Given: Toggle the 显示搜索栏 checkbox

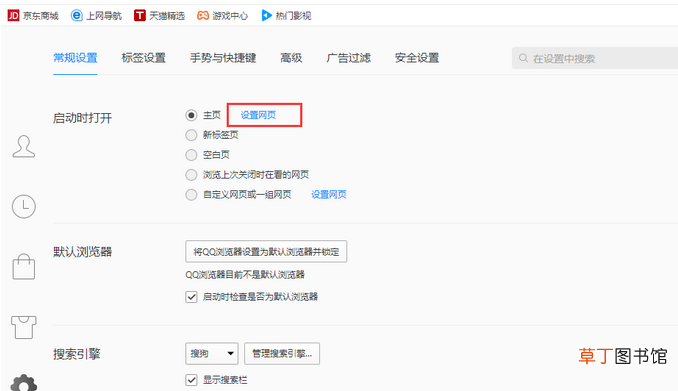Looking at the screenshot, I should point(191,380).
